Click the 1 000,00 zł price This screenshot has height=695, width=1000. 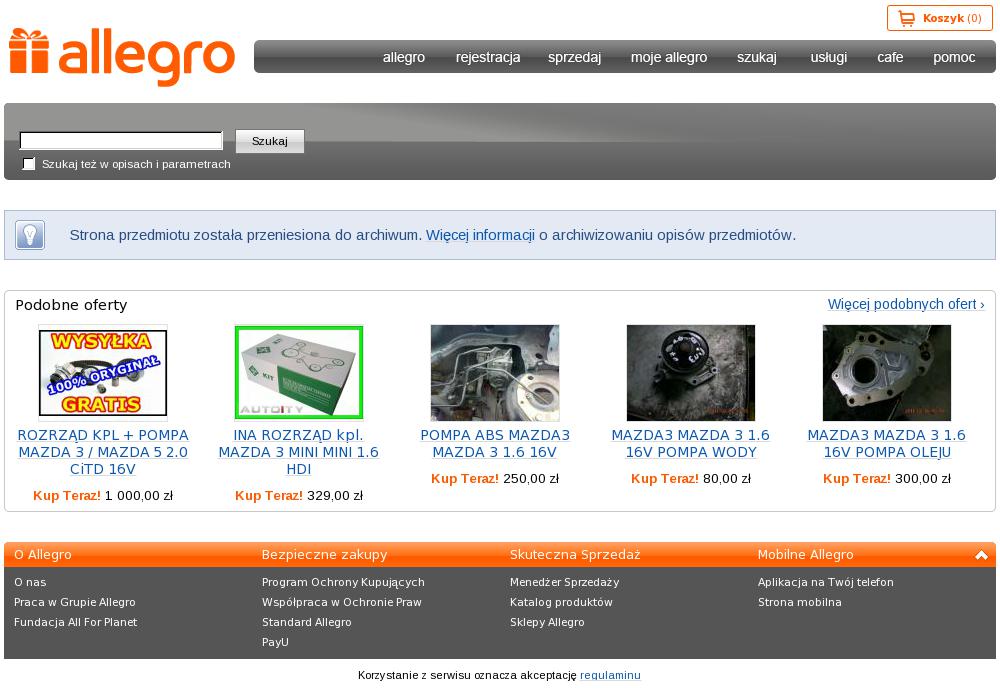(138, 495)
